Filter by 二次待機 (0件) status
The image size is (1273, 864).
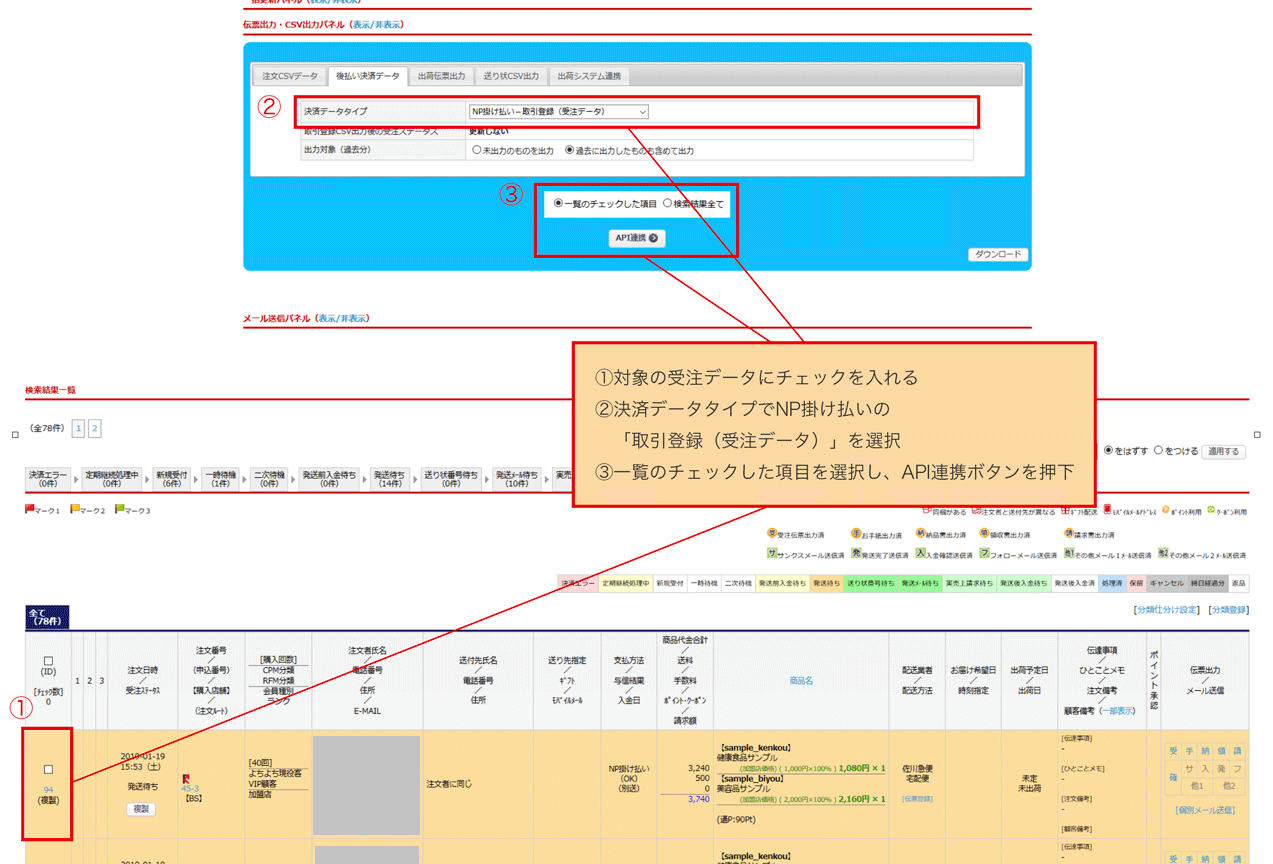click(x=267, y=479)
